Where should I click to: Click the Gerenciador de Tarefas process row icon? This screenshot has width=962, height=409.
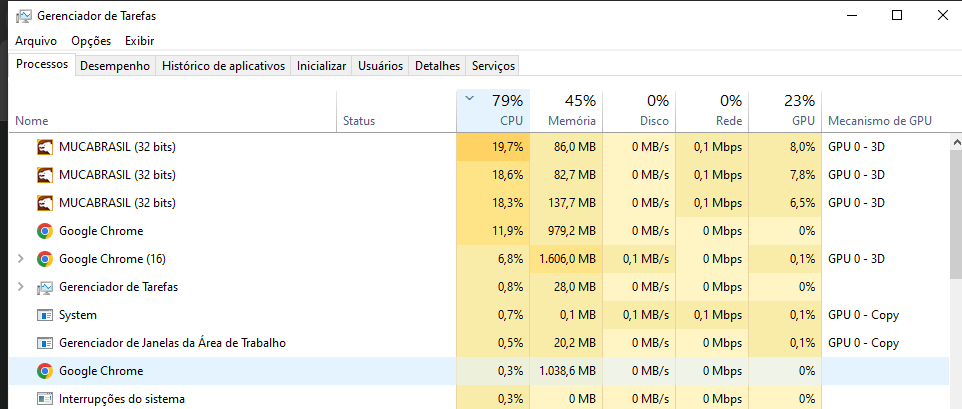point(45,287)
